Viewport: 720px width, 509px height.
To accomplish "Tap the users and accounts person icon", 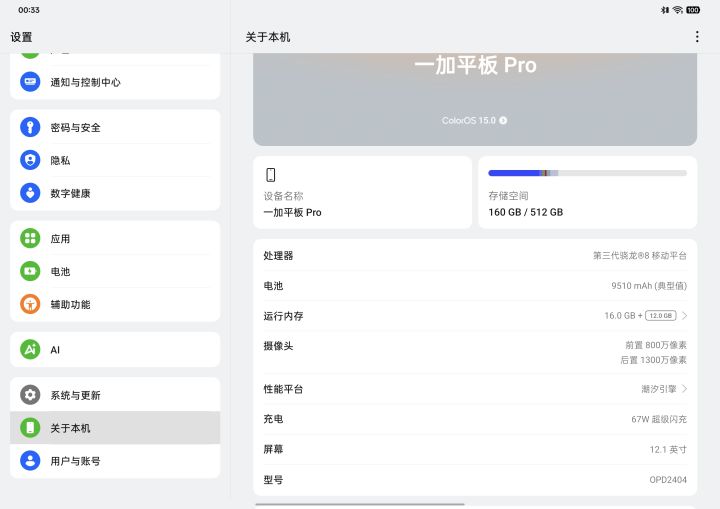I will (x=30, y=460).
